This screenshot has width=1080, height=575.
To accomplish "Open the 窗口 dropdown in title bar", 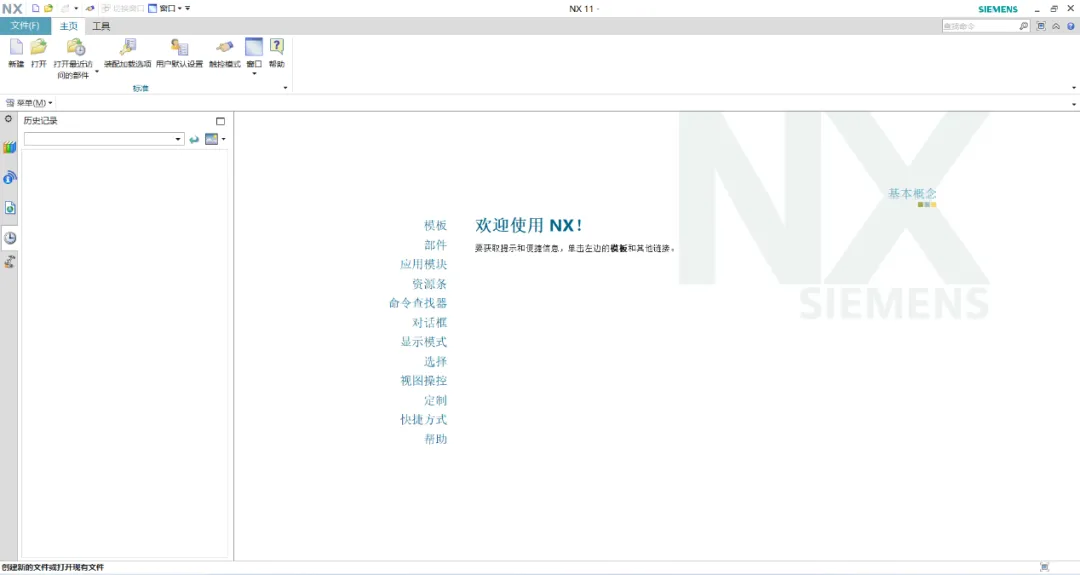I will pos(165,8).
